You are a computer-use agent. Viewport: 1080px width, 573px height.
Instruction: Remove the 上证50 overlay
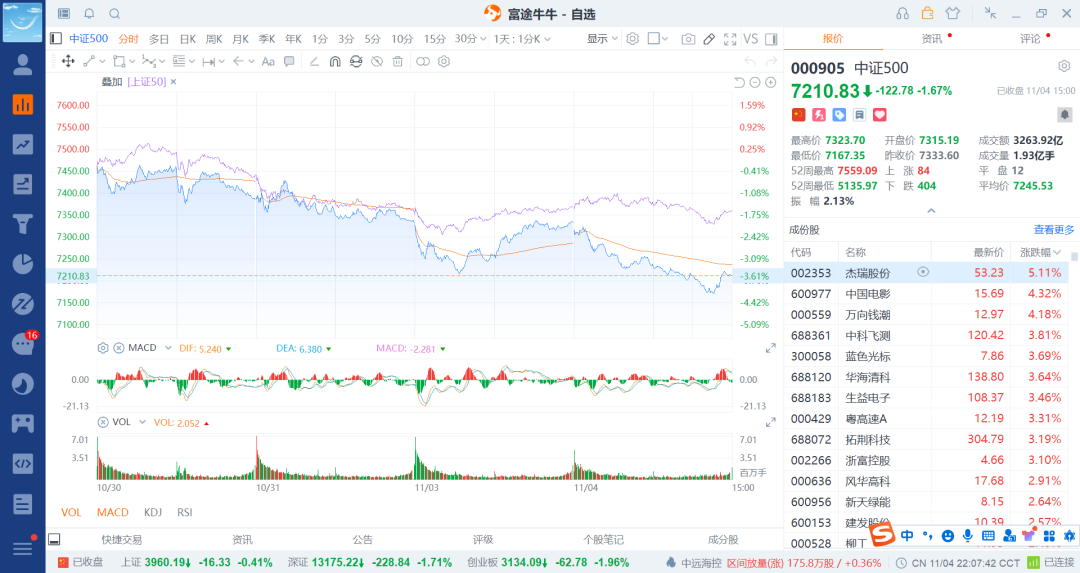tap(174, 82)
